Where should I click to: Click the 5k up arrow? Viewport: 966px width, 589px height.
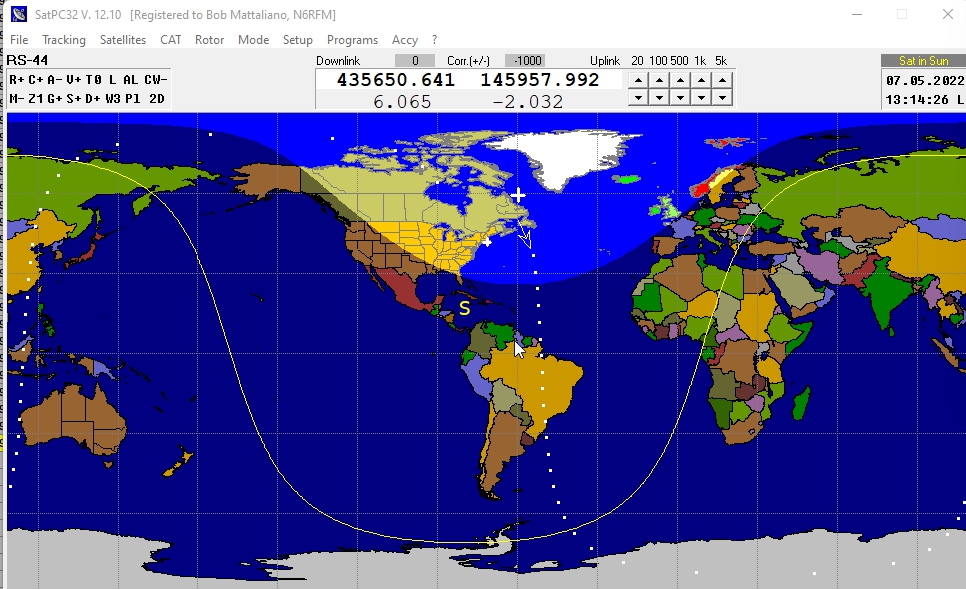tap(722, 81)
